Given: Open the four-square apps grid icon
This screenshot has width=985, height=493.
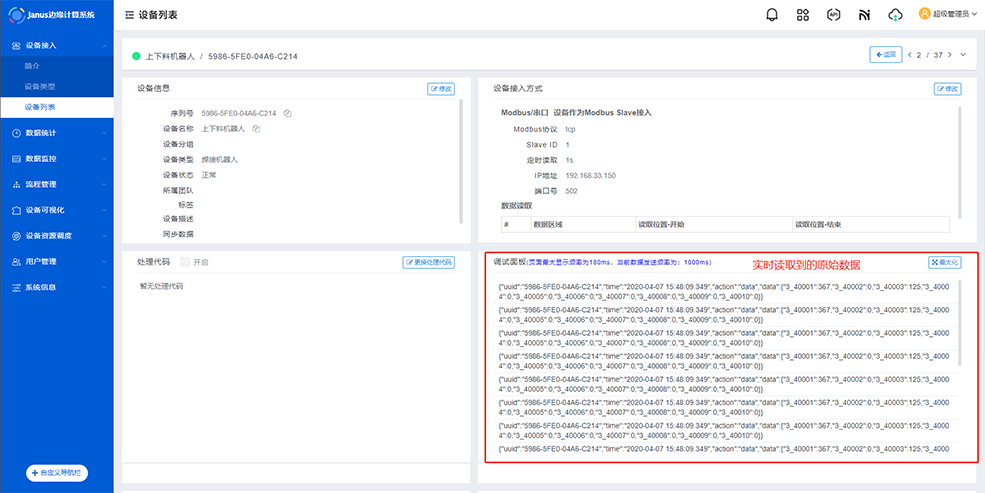Looking at the screenshot, I should pos(803,15).
